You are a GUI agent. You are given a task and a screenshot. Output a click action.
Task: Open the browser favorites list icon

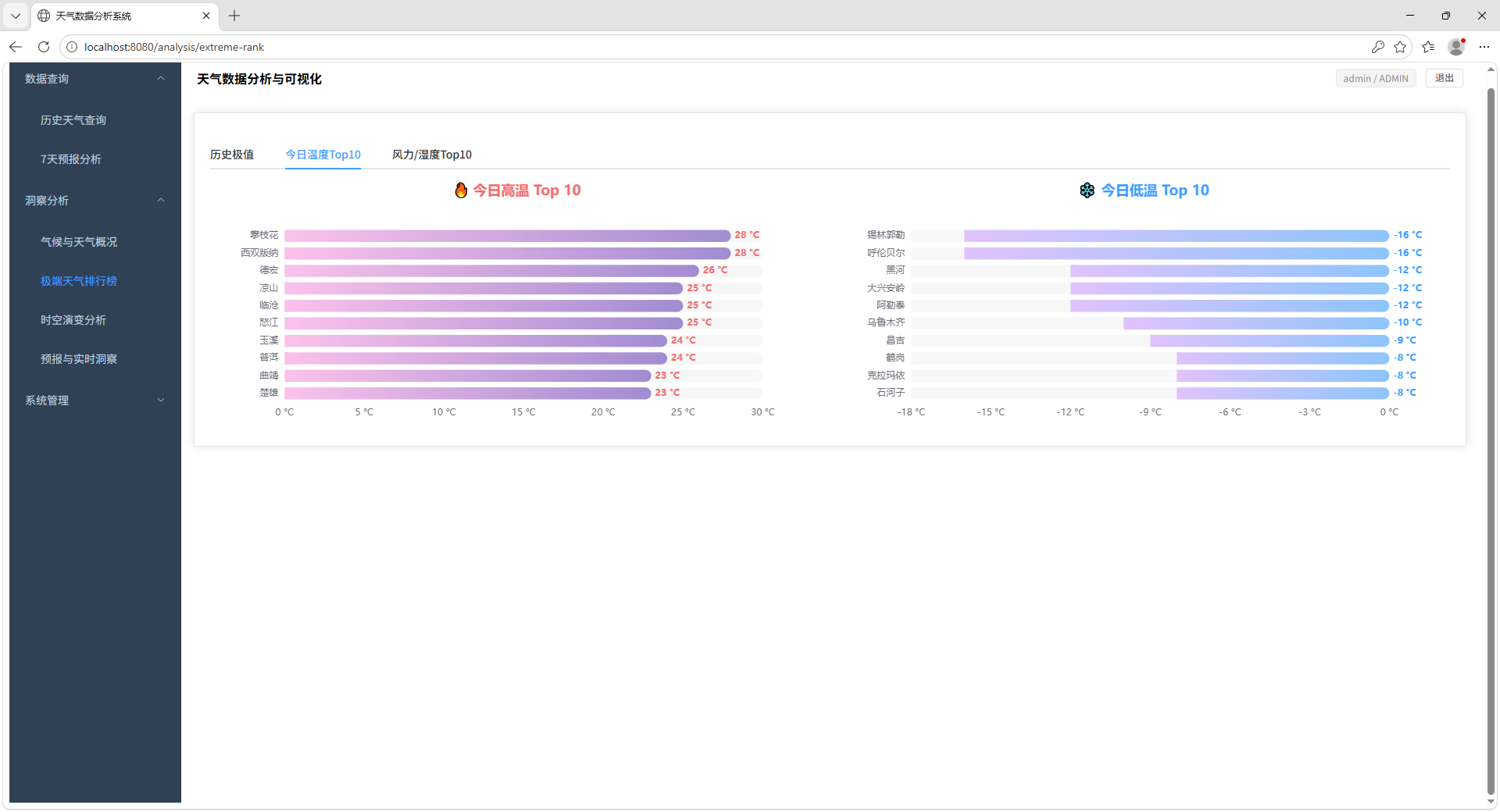[1428, 47]
